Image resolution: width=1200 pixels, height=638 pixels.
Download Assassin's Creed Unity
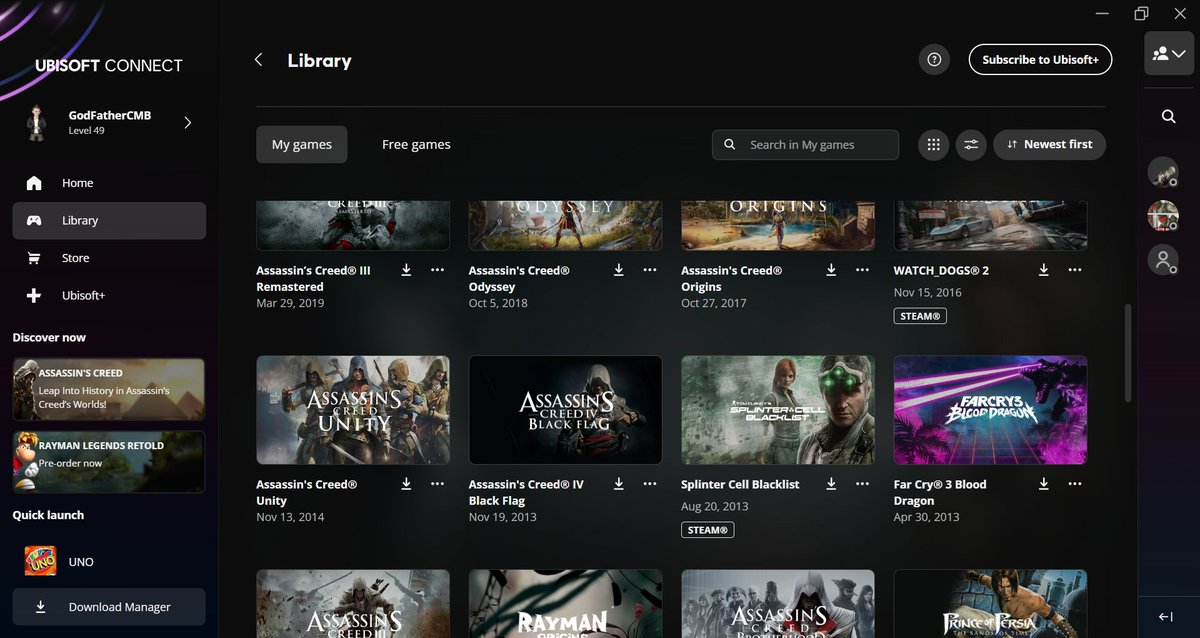pyautogui.click(x=407, y=484)
